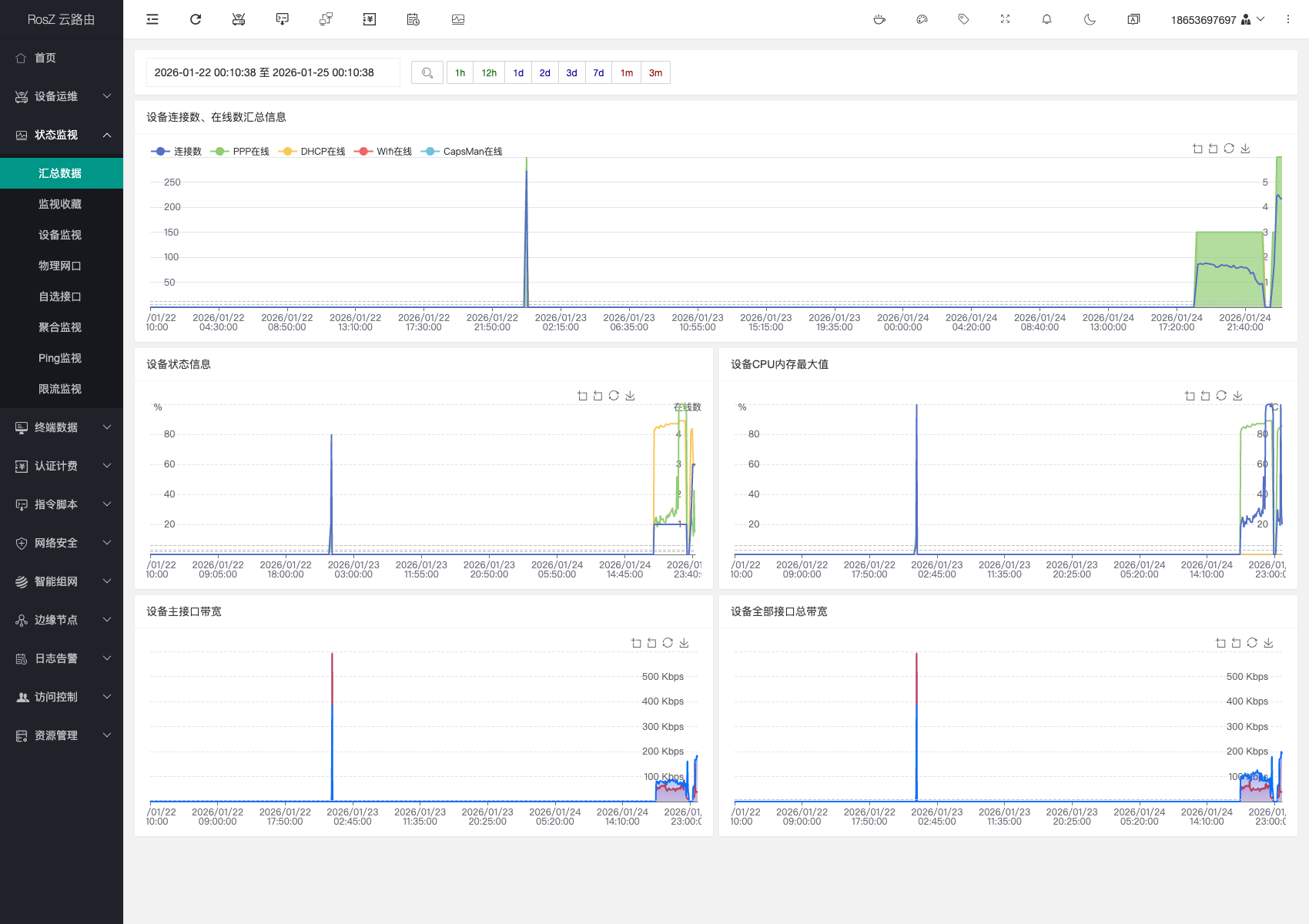Toggle dark mode with the moon icon
This screenshot has width=1309, height=924.
point(1090,19)
